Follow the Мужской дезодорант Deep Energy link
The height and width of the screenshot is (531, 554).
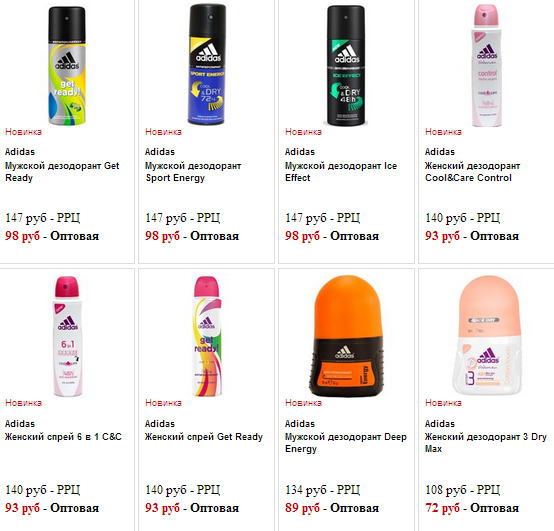click(346, 443)
